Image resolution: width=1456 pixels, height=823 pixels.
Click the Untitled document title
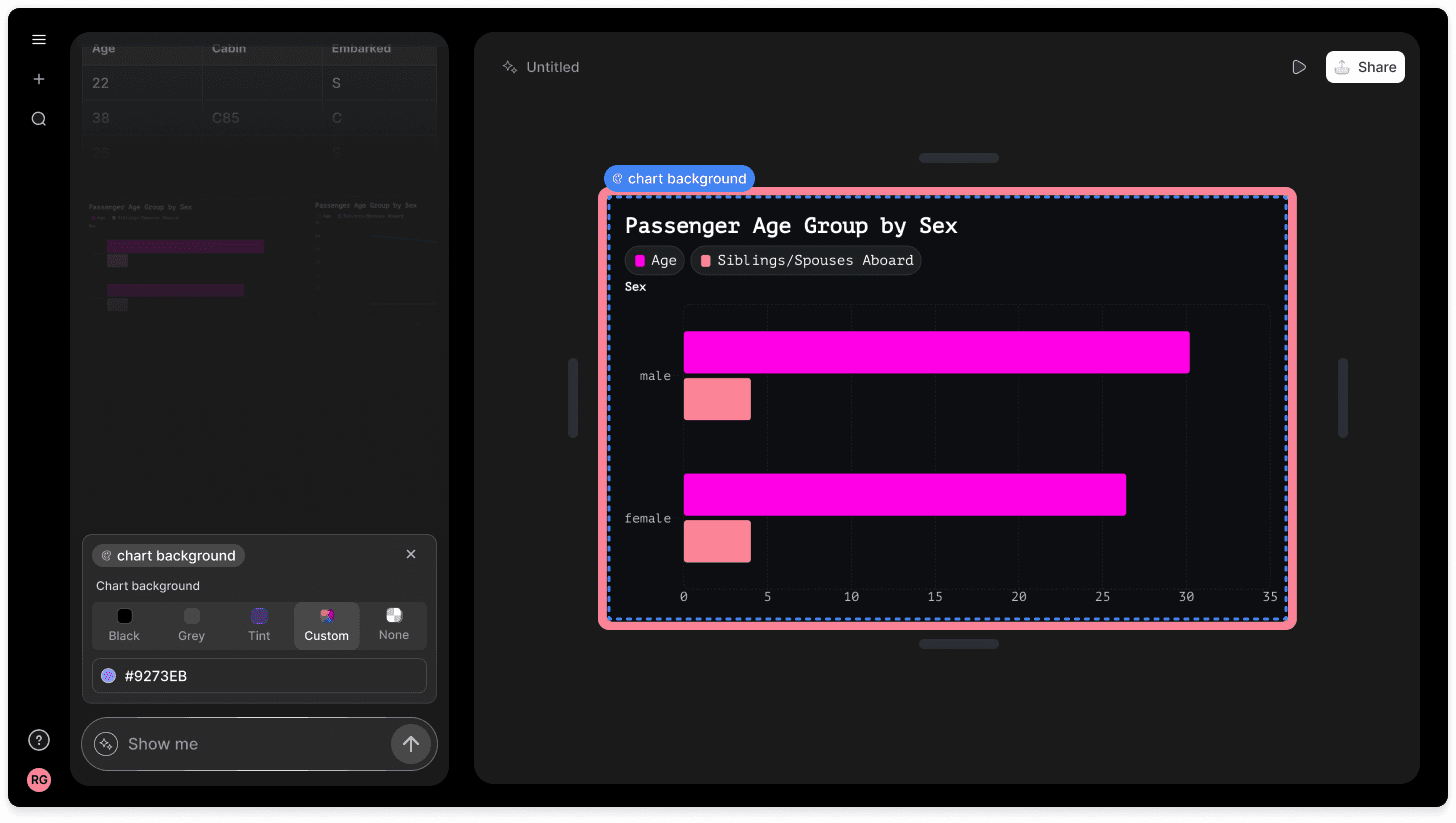point(552,67)
